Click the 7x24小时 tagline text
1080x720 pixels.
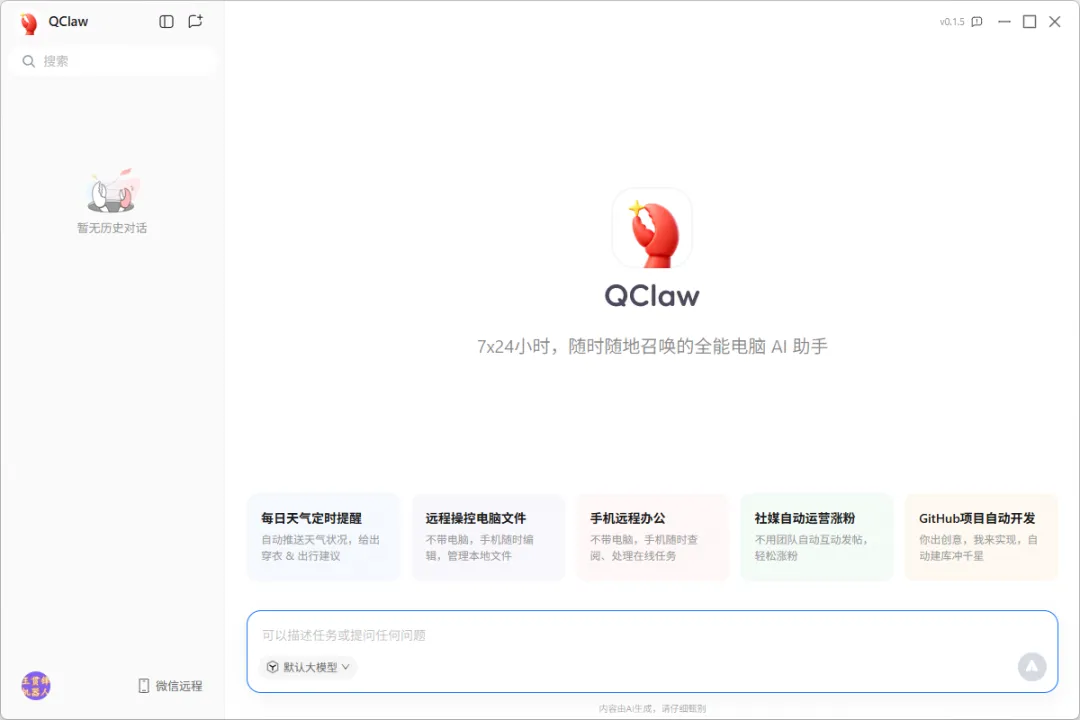coord(652,346)
